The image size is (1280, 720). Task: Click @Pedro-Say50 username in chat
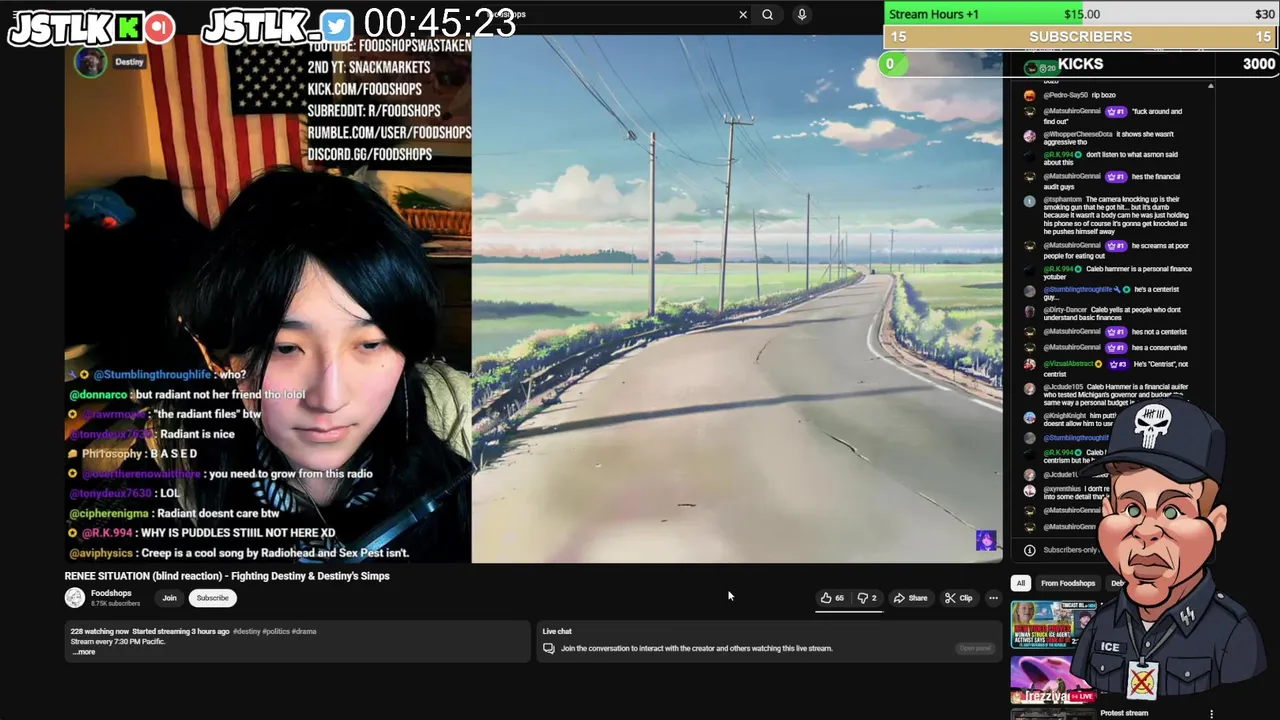tap(1065, 95)
